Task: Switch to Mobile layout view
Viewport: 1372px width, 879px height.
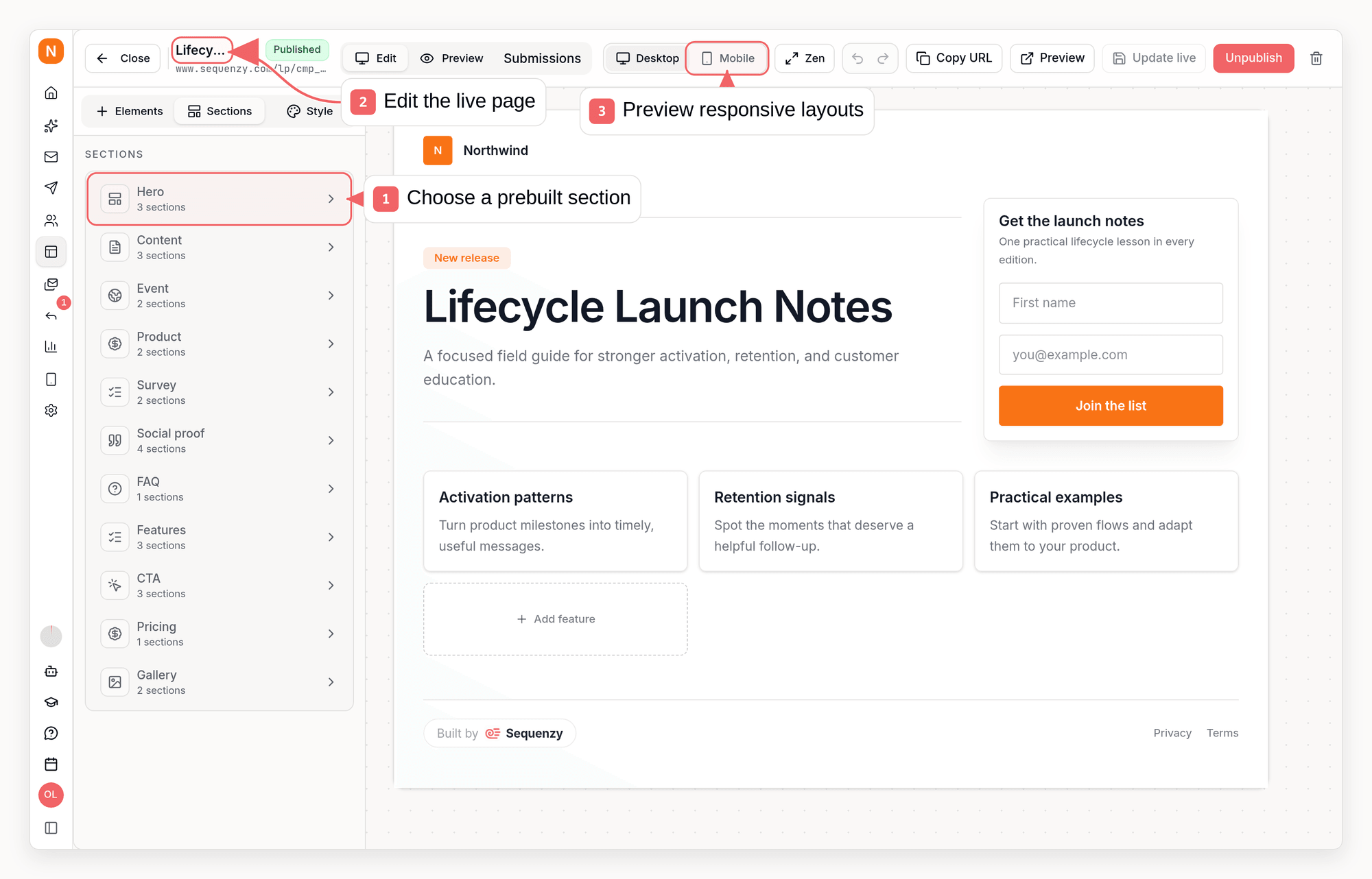Action: (727, 58)
